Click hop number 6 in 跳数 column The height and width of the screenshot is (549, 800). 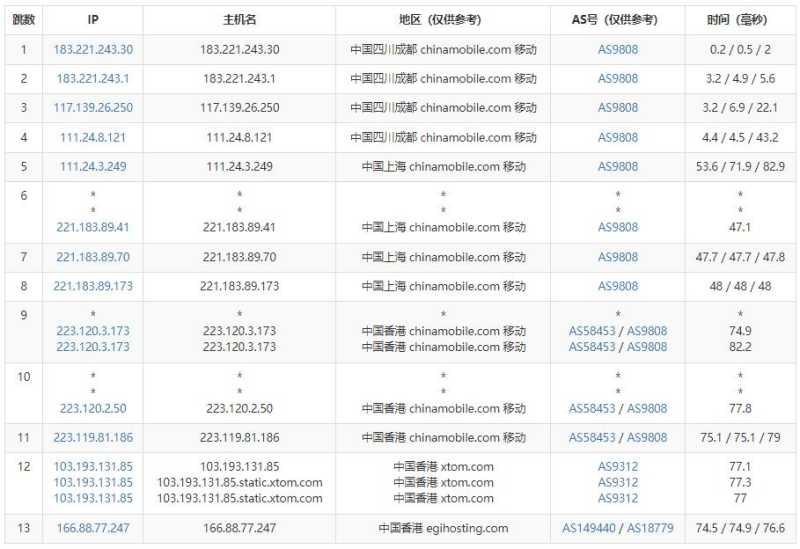click(x=23, y=195)
